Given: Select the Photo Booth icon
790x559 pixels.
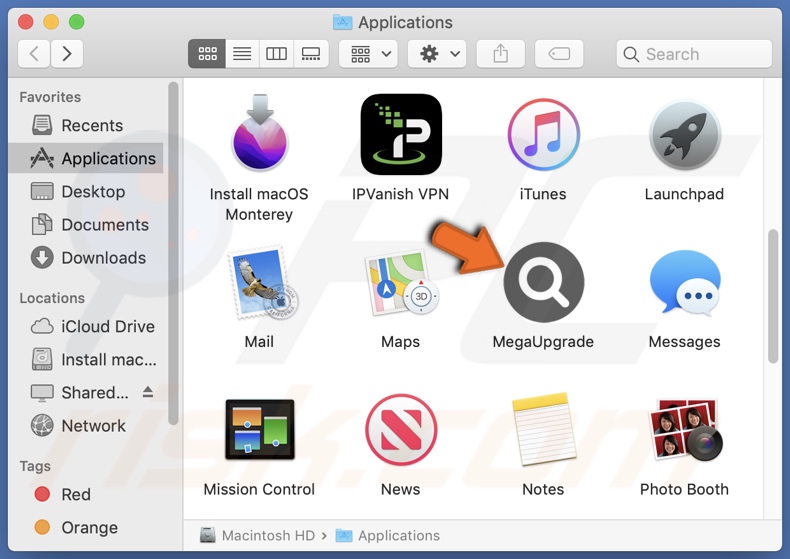Looking at the screenshot, I should pyautogui.click(x=686, y=430).
